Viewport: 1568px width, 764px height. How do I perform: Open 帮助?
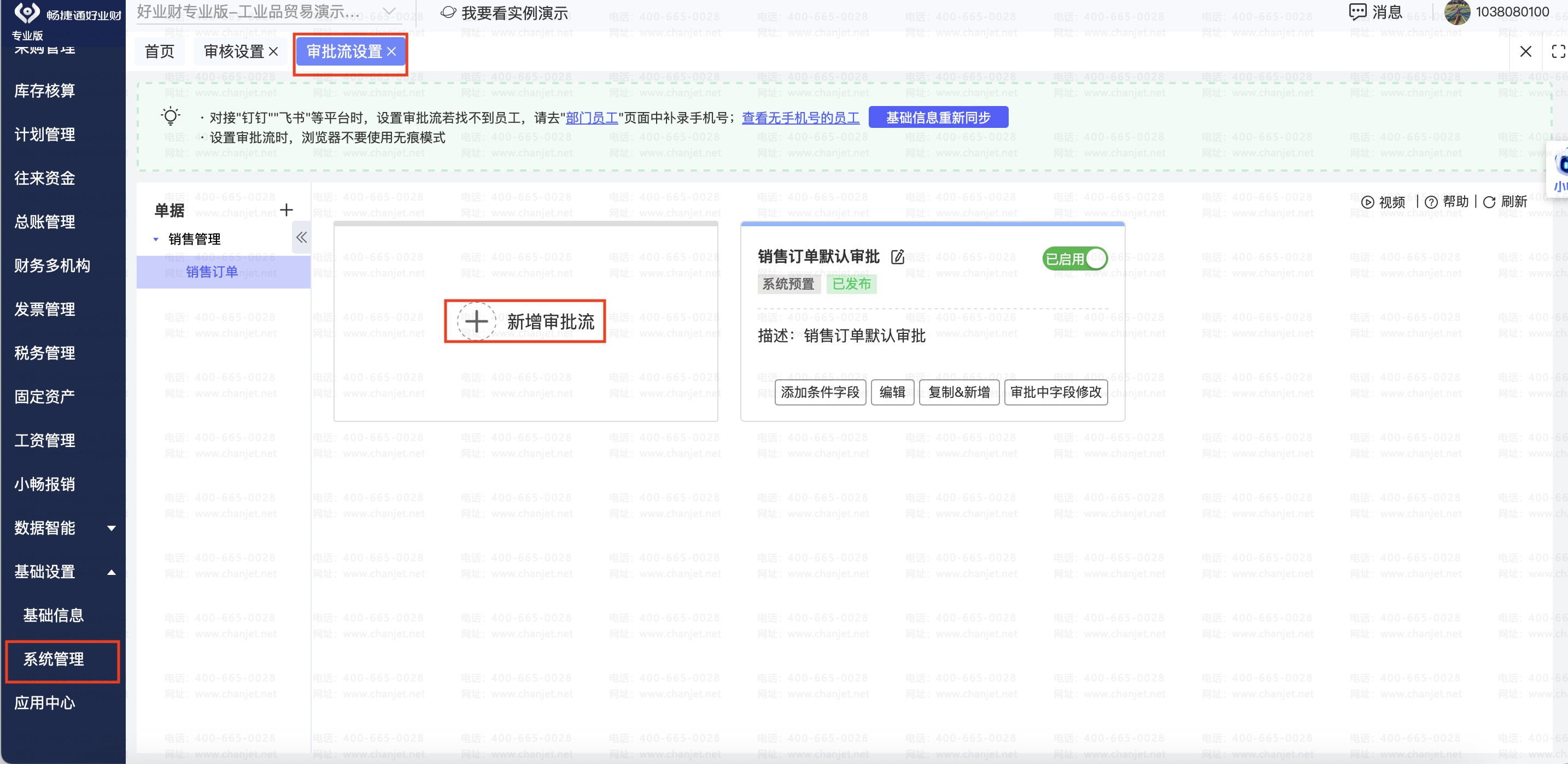1447,202
